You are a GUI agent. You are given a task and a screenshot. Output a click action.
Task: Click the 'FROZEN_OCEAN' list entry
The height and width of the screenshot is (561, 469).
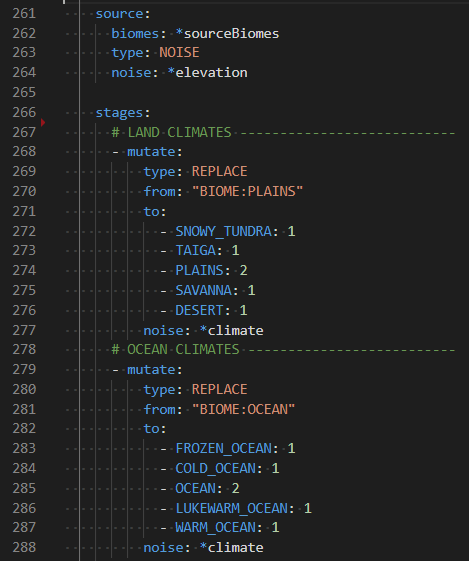[223, 449]
